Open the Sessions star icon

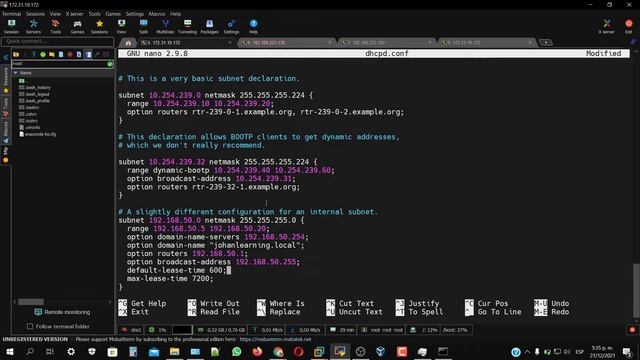(99, 27)
